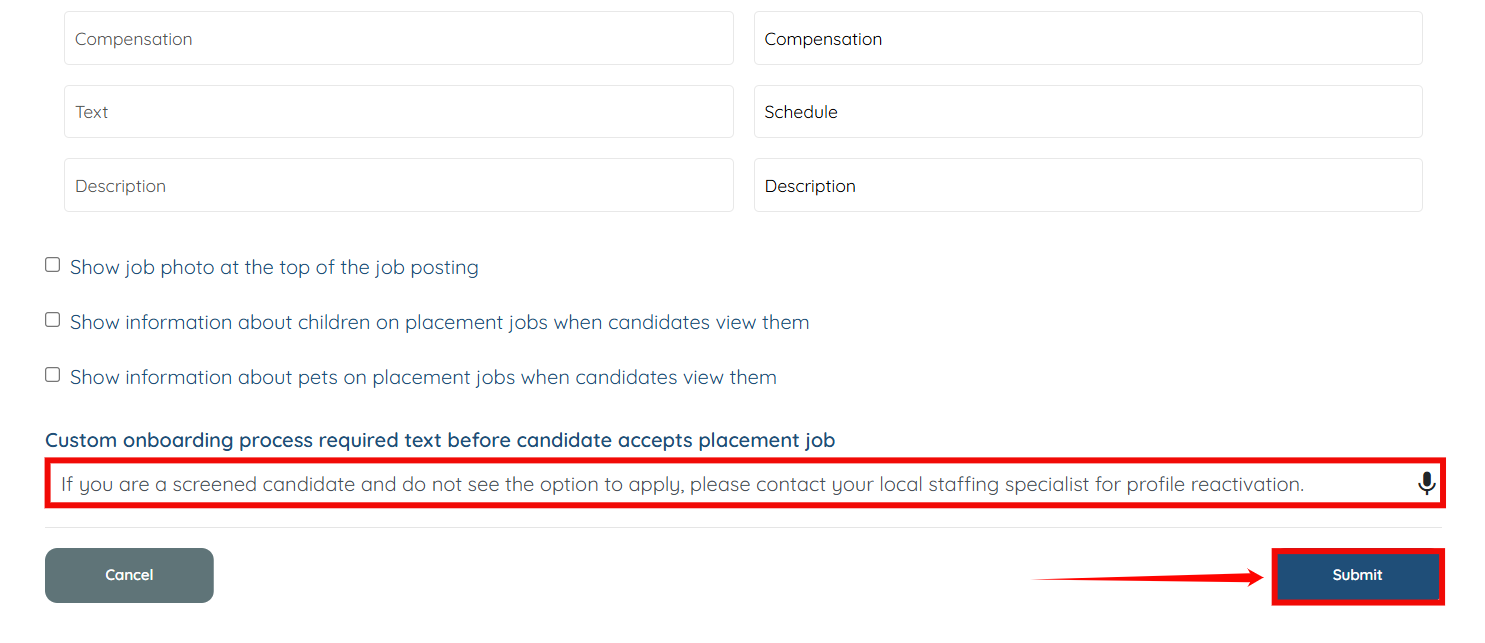The height and width of the screenshot is (643, 1485).
Task: Click the filled Description value field
Action: tap(1087, 186)
